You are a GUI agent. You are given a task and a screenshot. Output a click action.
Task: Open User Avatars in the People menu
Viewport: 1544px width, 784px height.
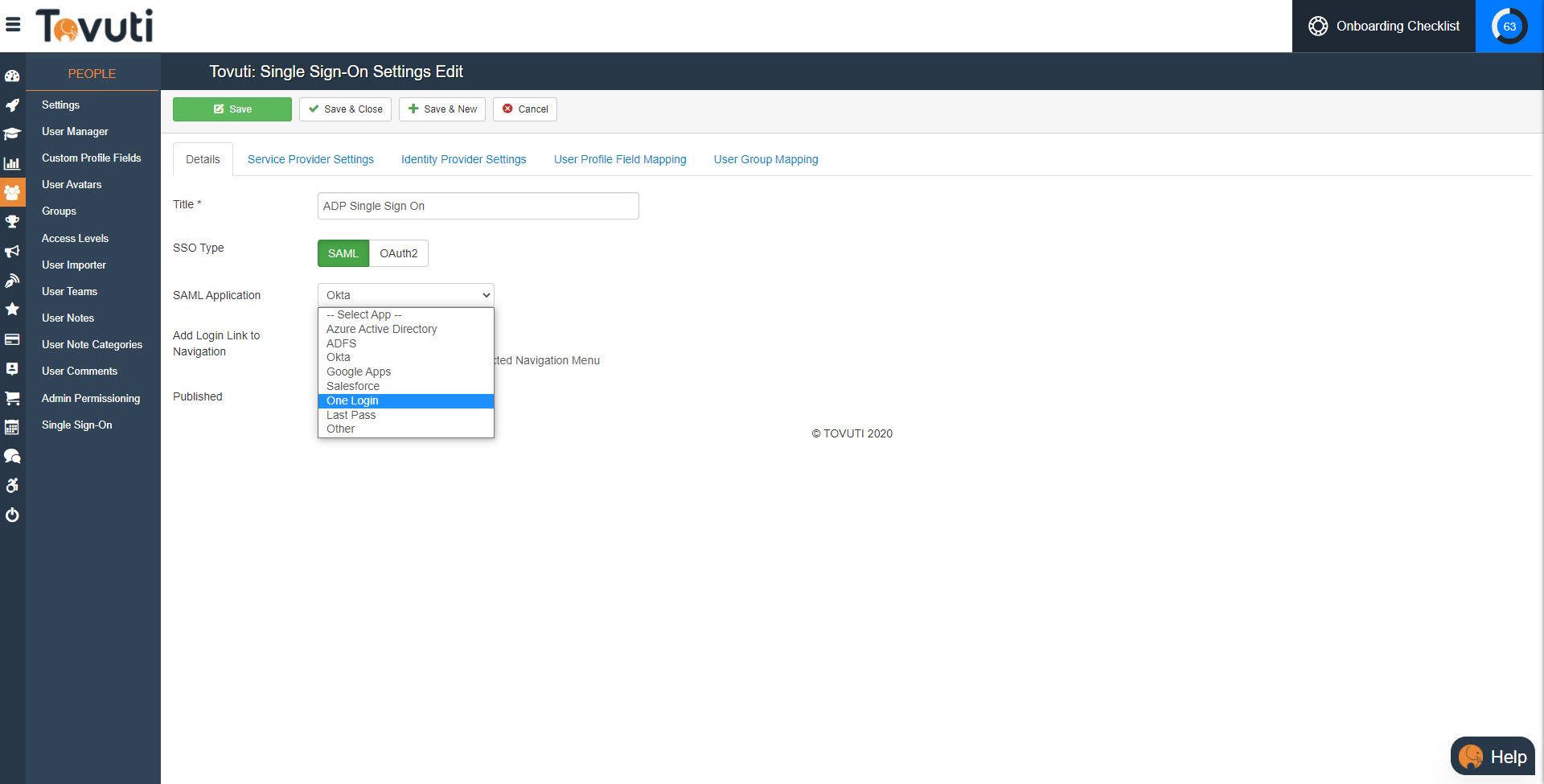tap(72, 184)
